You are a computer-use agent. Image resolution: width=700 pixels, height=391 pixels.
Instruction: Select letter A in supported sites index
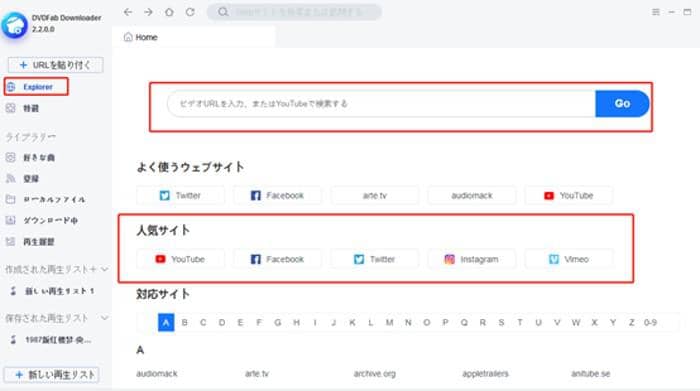pyautogui.click(x=166, y=322)
